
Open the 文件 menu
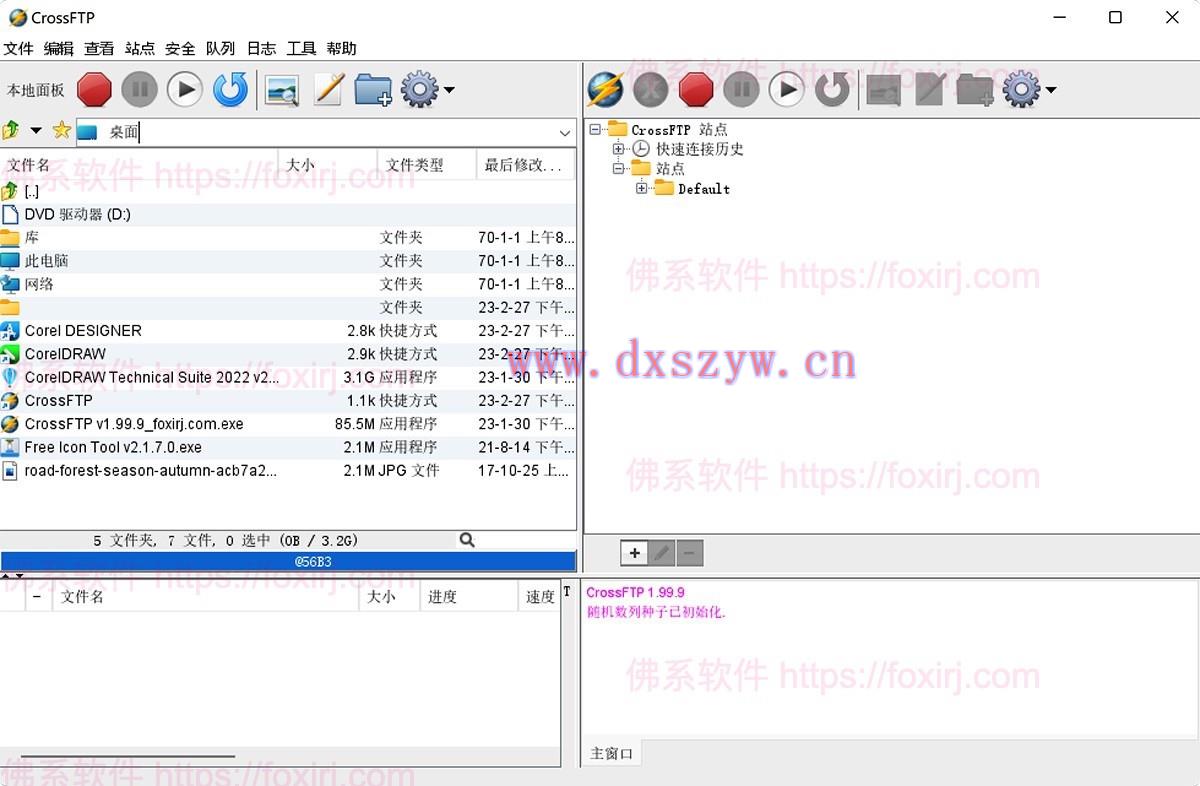point(18,48)
